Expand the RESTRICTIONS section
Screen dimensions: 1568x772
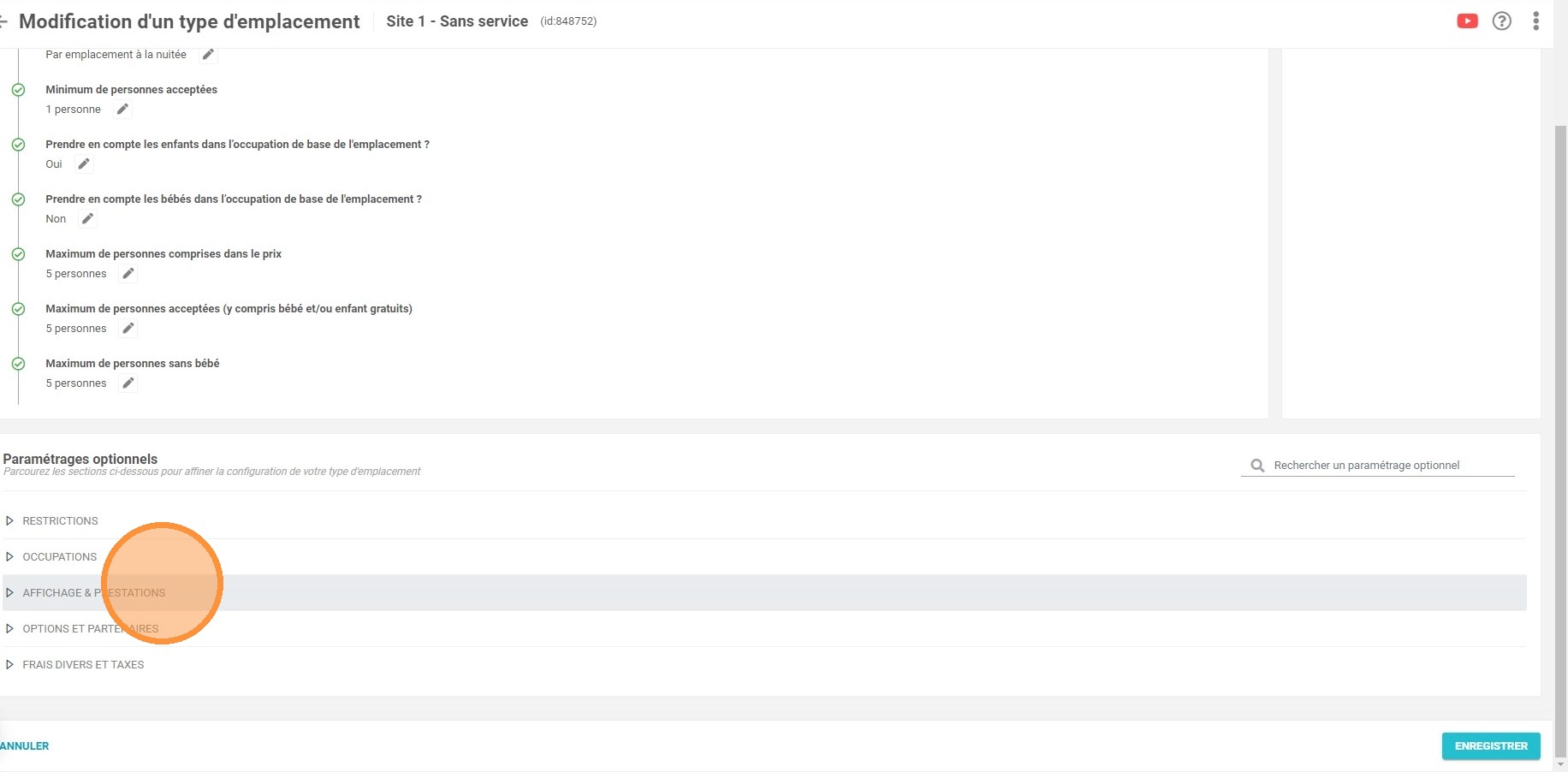pos(764,520)
